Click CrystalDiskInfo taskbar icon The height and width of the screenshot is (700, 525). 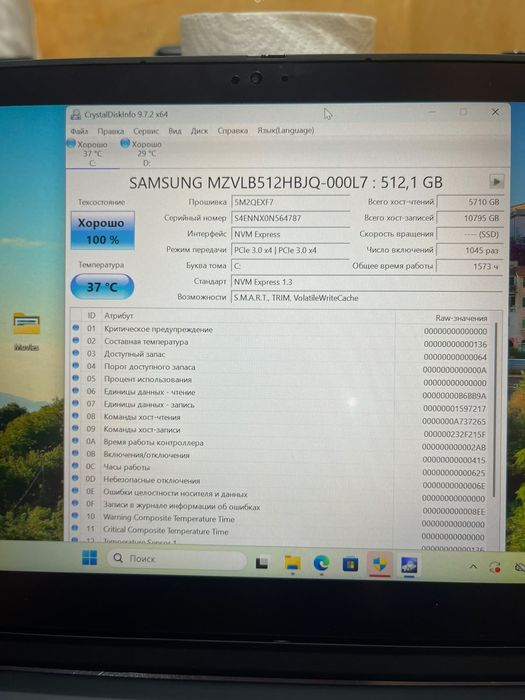pos(408,565)
